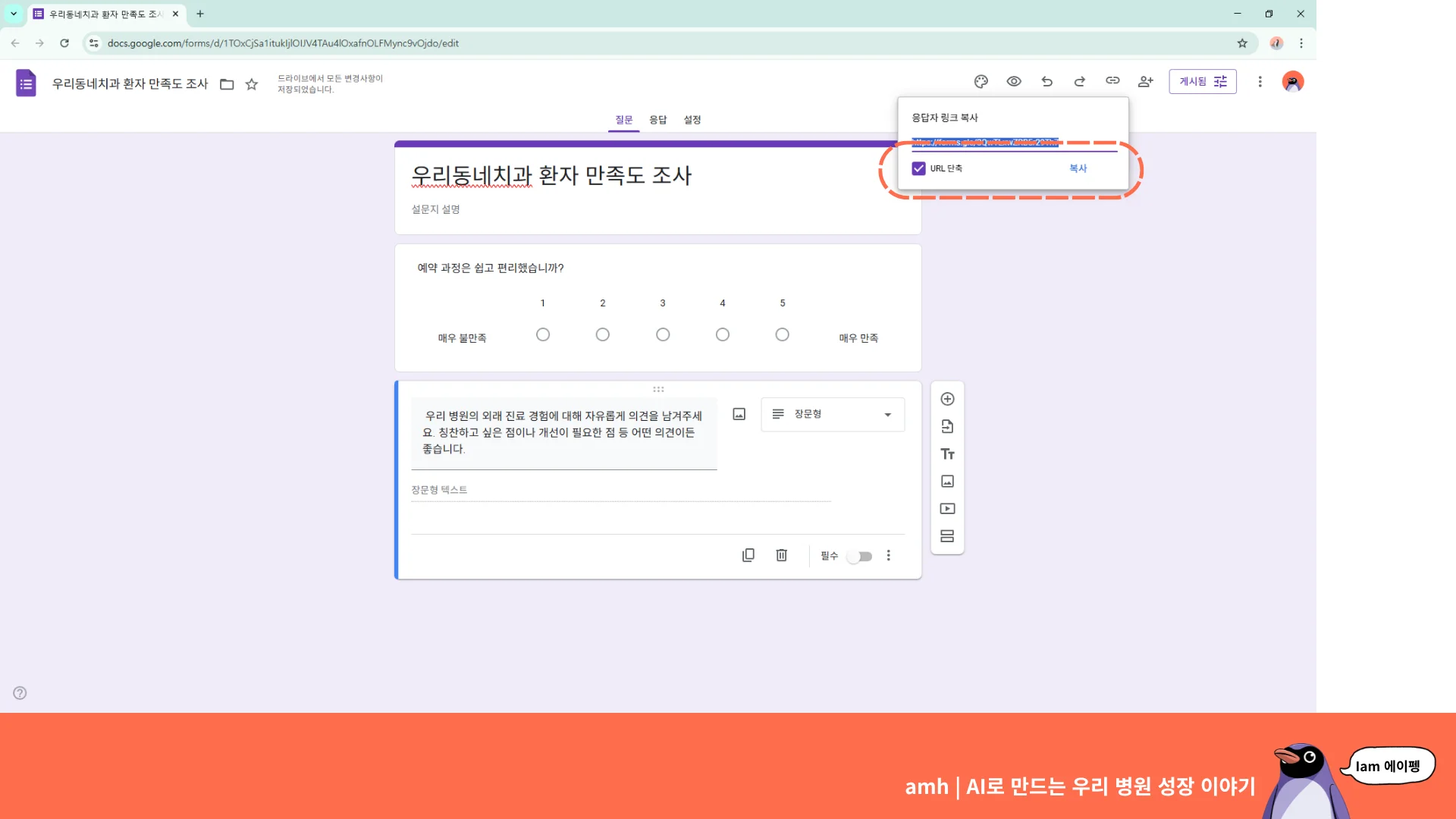
Task: Open publish options next to 게시됨
Action: [1220, 81]
